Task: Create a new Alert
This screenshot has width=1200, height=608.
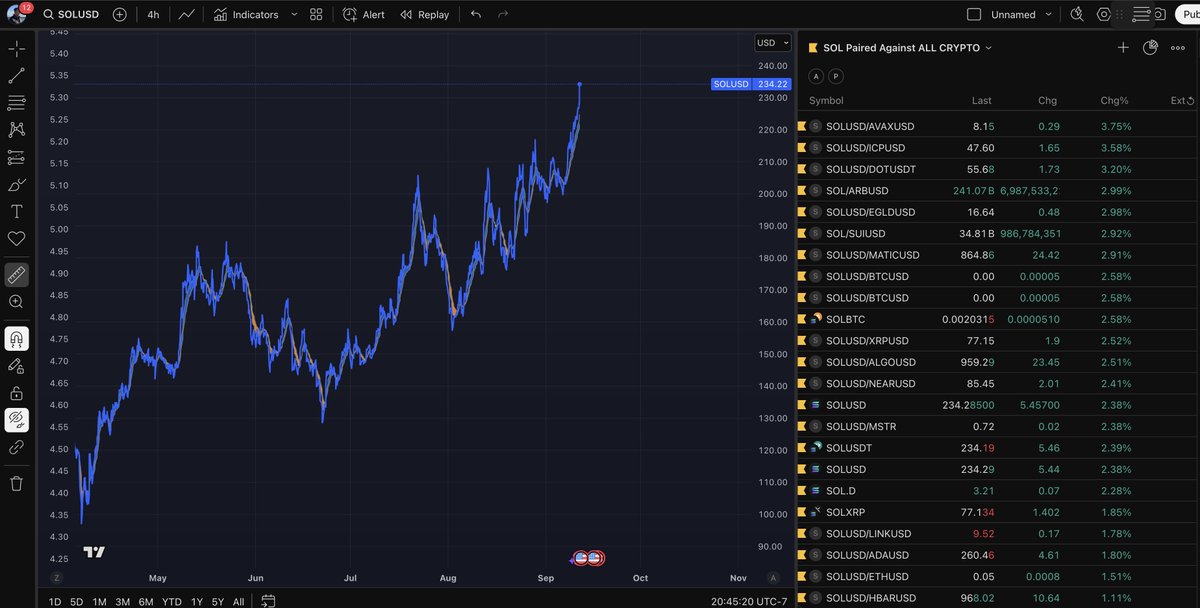Action: click(x=364, y=15)
